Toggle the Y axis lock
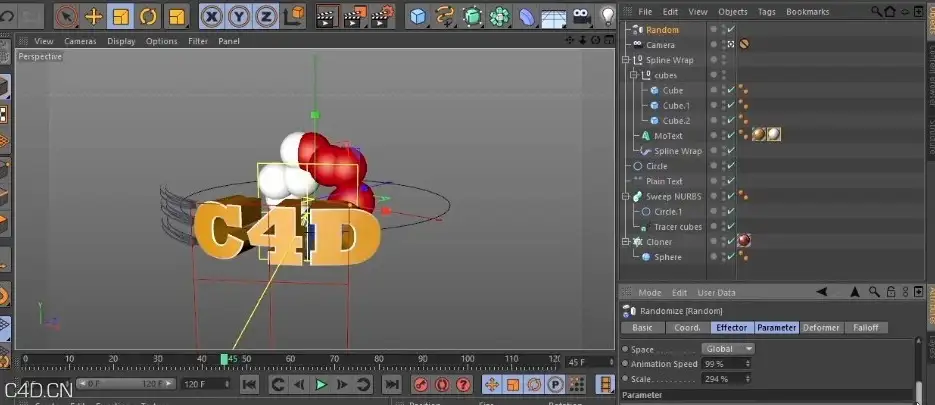935x405 pixels. [239, 16]
